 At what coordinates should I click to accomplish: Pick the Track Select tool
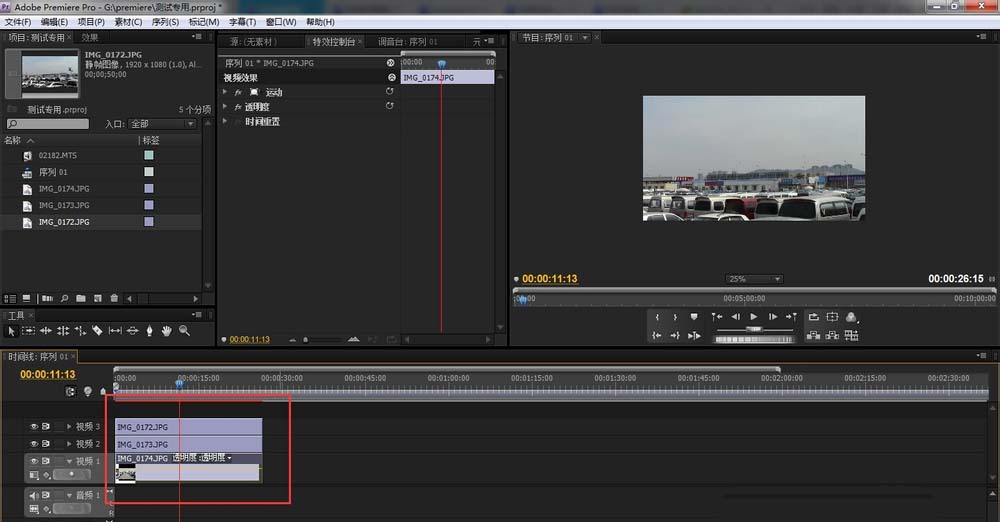click(x=29, y=330)
